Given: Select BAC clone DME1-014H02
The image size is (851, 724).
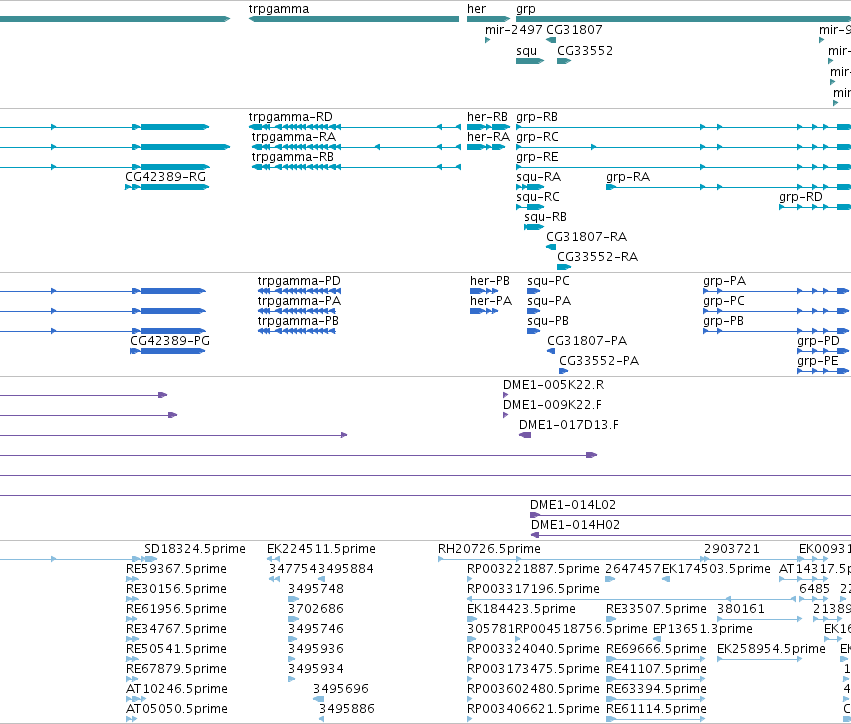Looking at the screenshot, I should click(x=575, y=525).
